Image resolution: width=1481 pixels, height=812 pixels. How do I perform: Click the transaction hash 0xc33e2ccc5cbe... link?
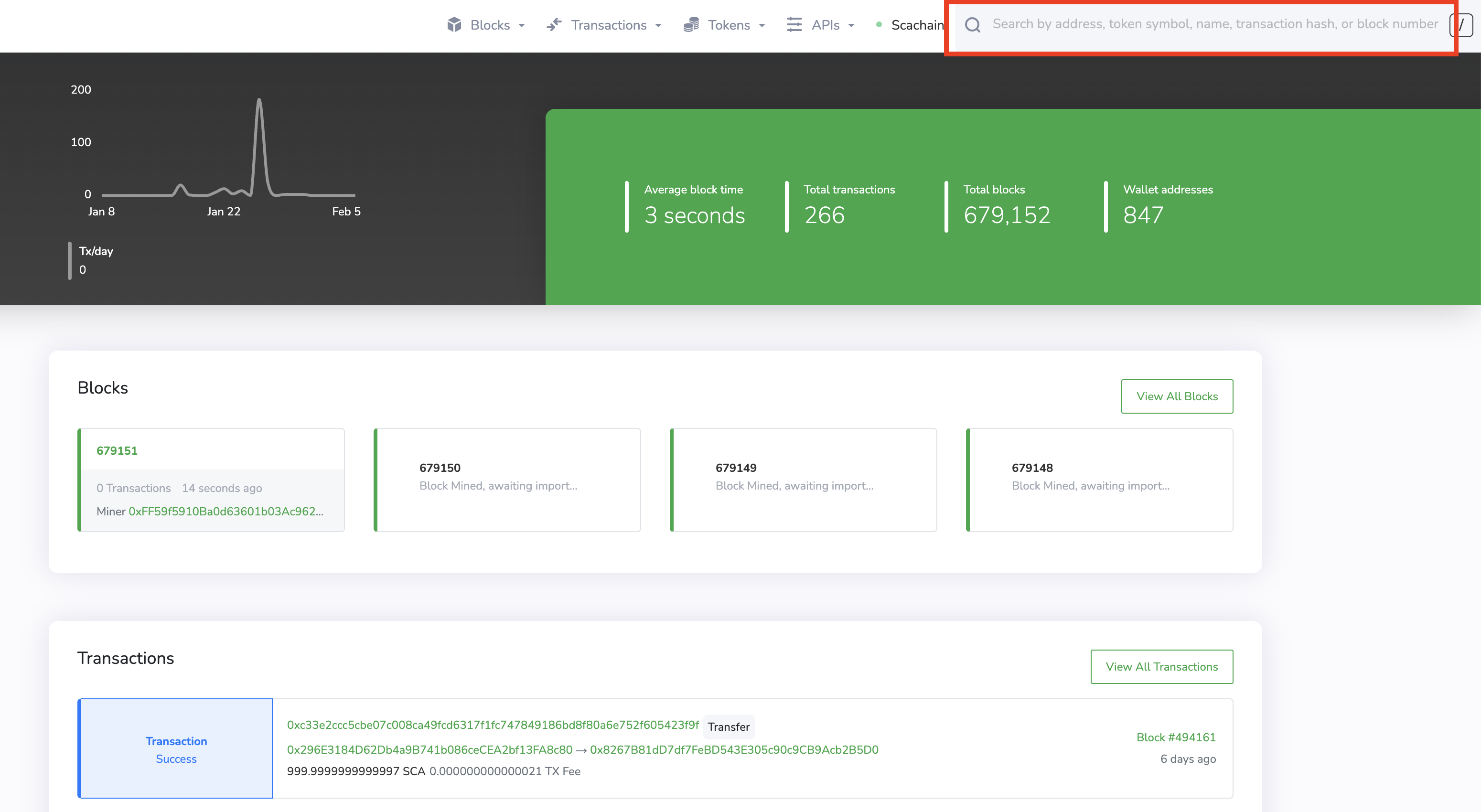[x=493, y=725]
